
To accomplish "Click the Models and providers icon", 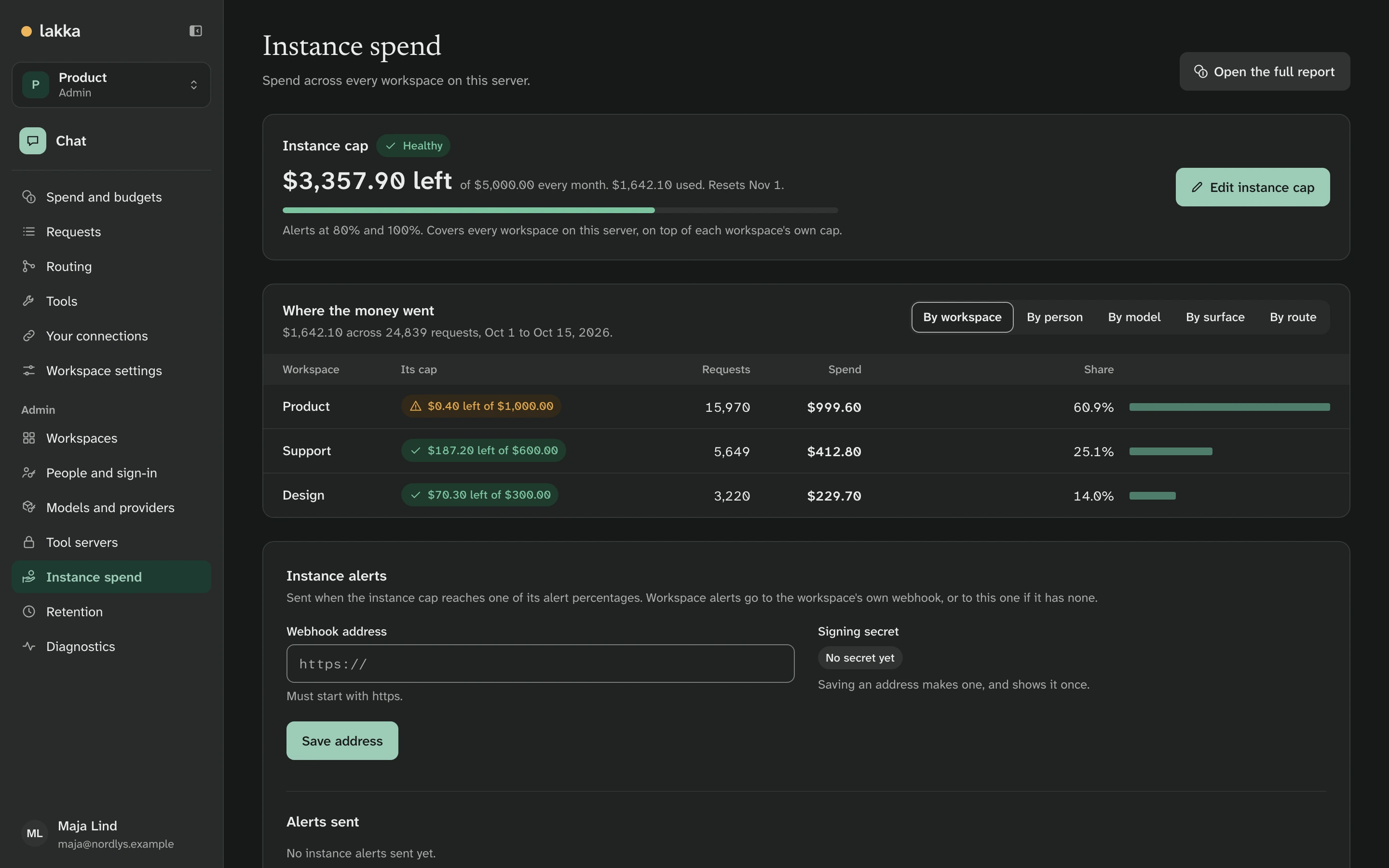I will coord(29,507).
